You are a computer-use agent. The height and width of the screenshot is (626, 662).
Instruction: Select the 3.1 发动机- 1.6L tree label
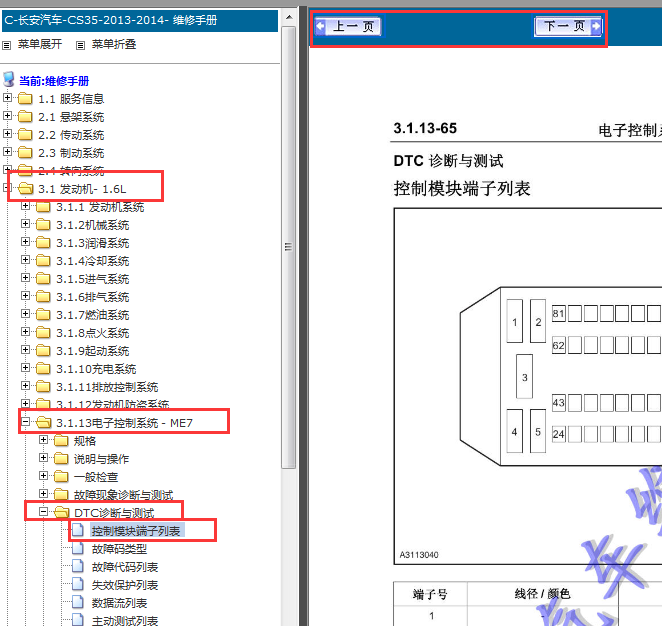82,189
